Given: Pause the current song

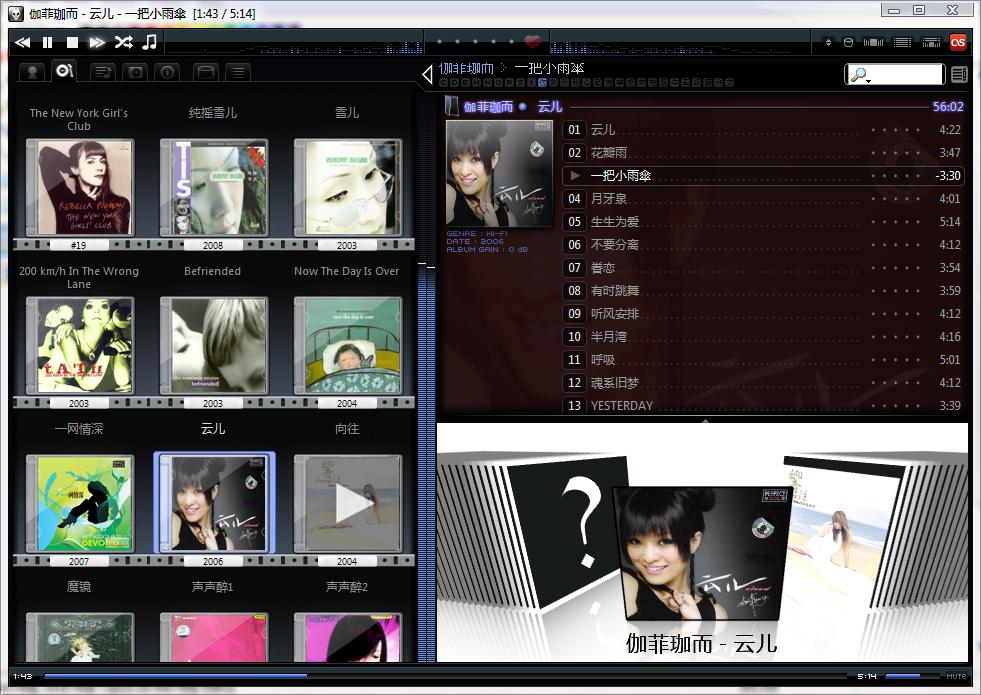Looking at the screenshot, I should pyautogui.click(x=48, y=43).
